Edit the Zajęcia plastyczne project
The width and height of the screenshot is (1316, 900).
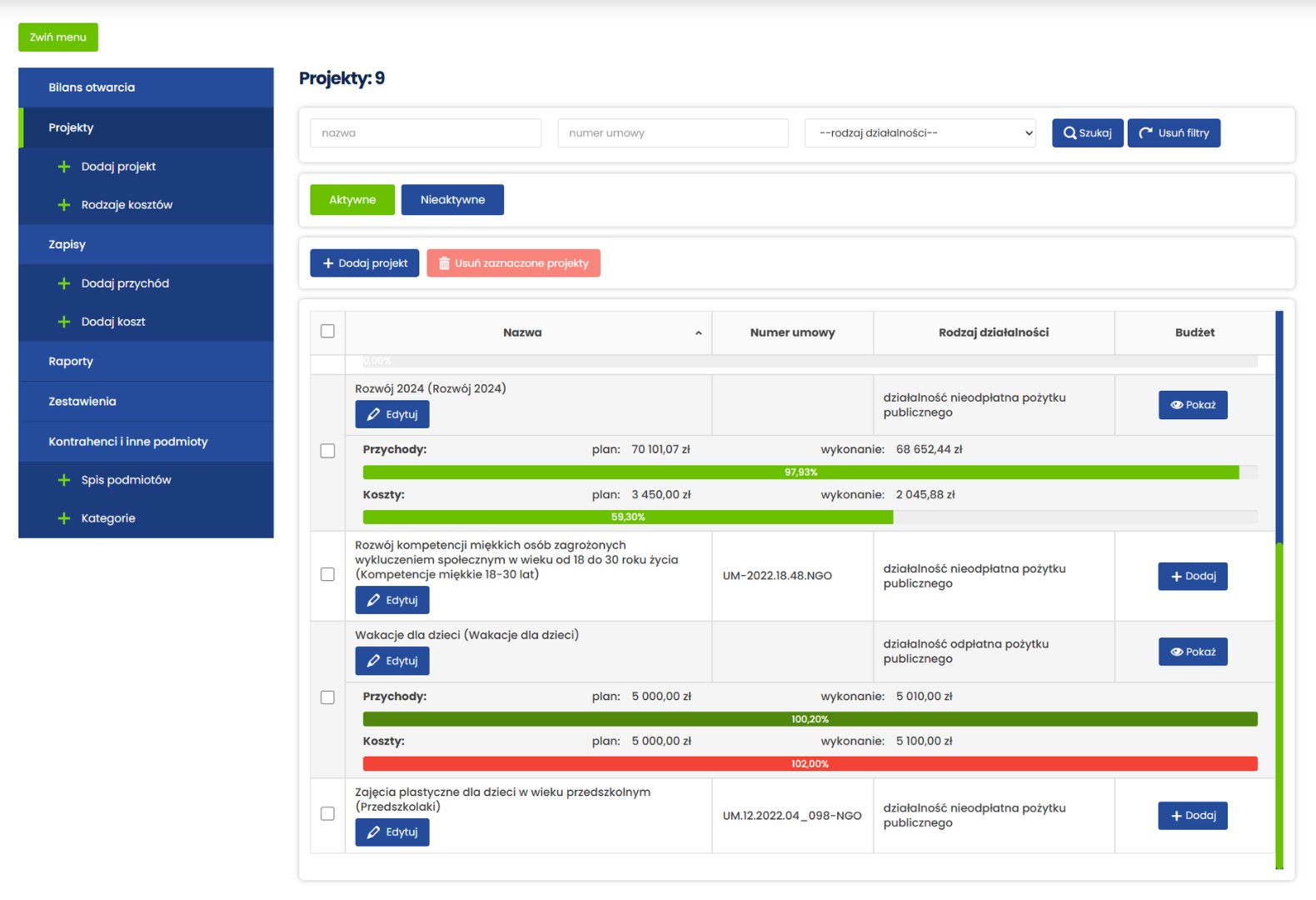(392, 832)
